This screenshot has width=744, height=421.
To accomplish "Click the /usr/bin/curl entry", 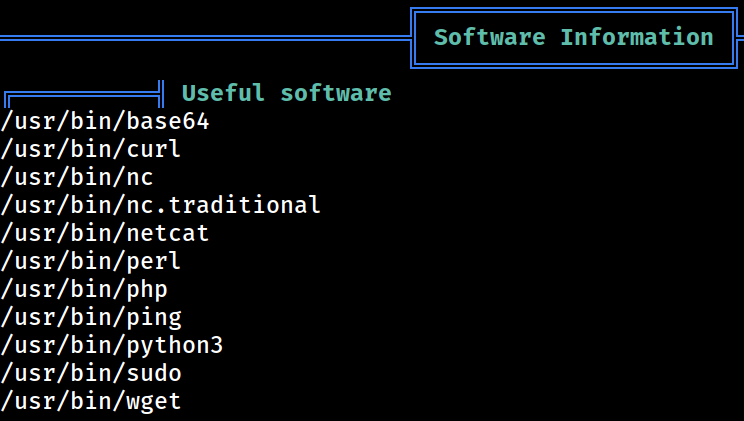I will point(91,150).
